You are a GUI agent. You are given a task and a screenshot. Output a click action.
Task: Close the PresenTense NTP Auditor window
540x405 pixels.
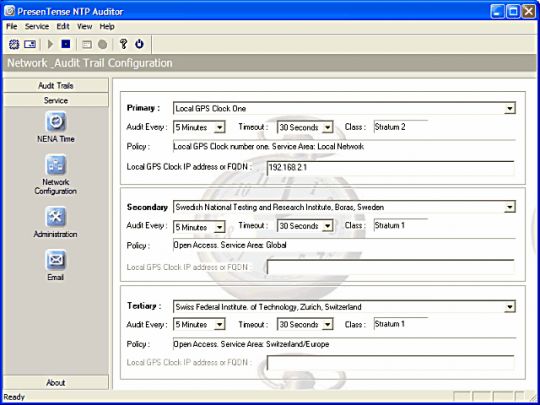point(528,11)
